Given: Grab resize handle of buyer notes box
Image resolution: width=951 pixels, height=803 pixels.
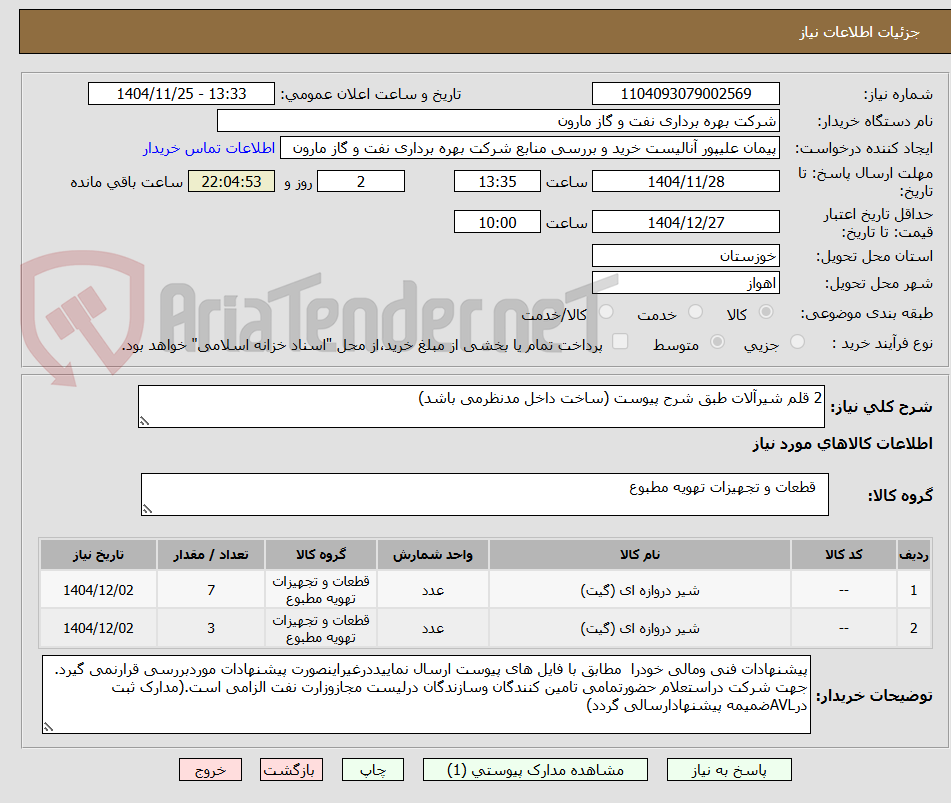Looking at the screenshot, I should [49, 727].
